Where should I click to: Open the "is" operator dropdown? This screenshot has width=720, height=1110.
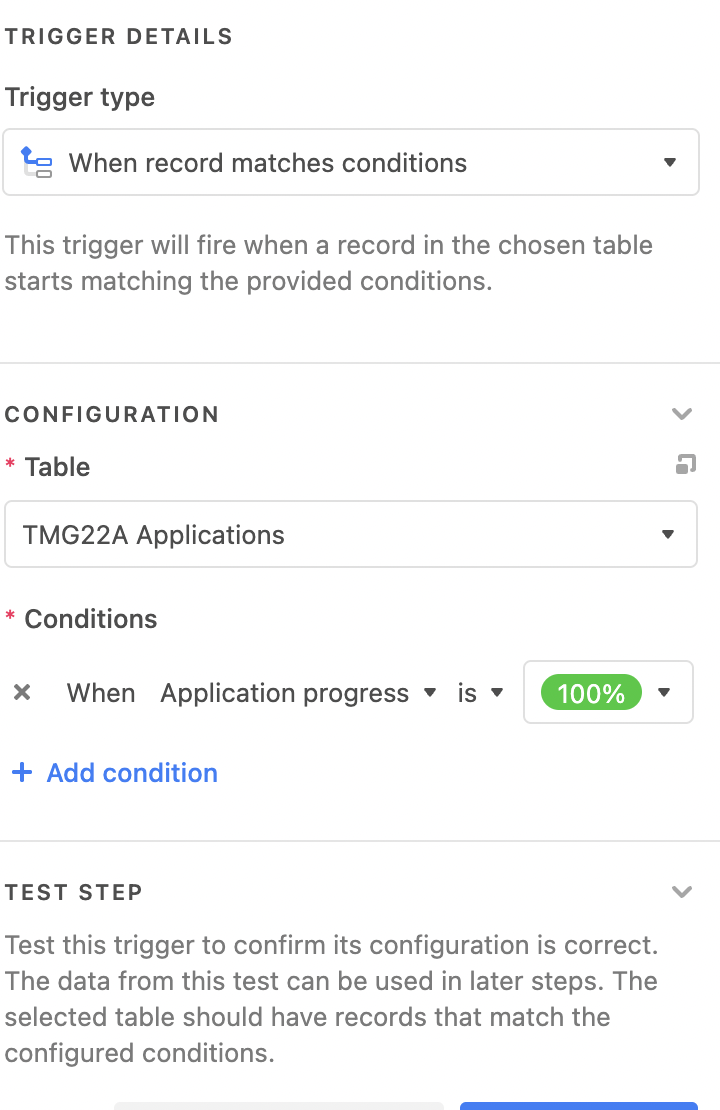[x=480, y=692]
